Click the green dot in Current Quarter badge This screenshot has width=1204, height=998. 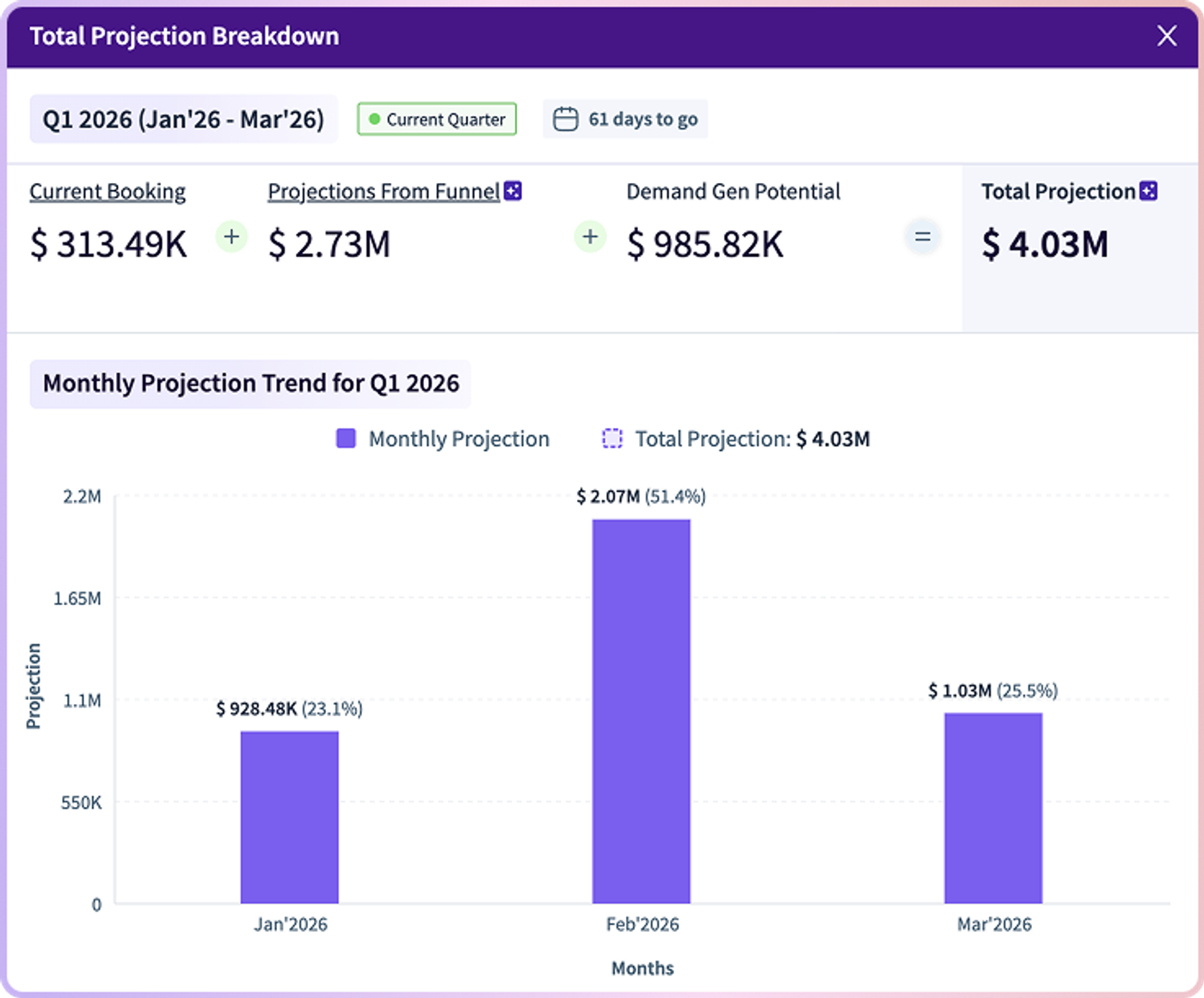374,119
